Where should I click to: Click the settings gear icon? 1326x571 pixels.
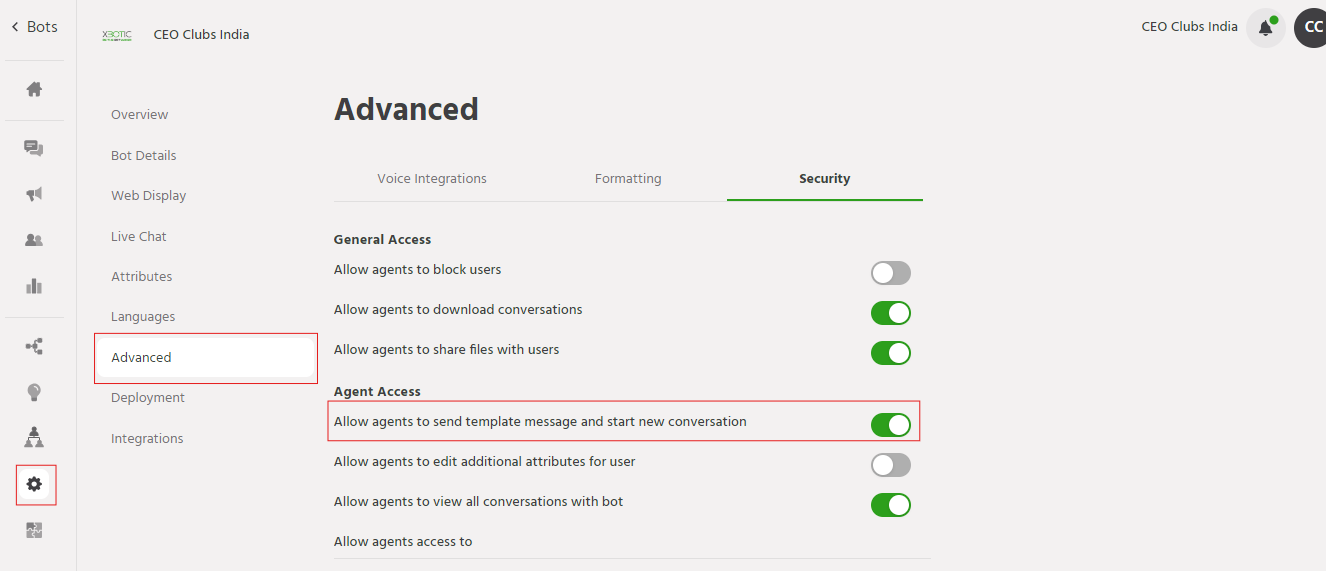click(x=34, y=484)
